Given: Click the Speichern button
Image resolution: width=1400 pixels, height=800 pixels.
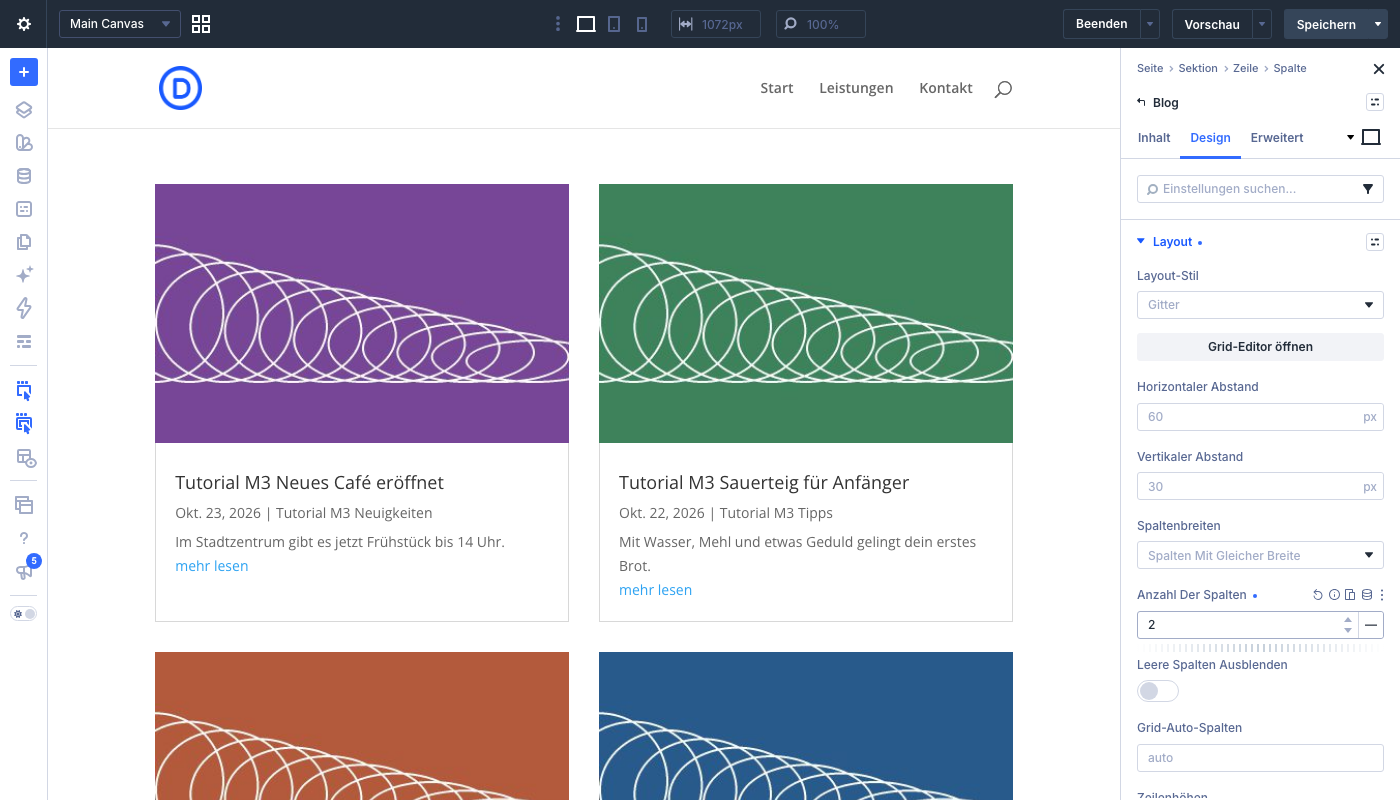Looking at the screenshot, I should click(x=1326, y=24).
